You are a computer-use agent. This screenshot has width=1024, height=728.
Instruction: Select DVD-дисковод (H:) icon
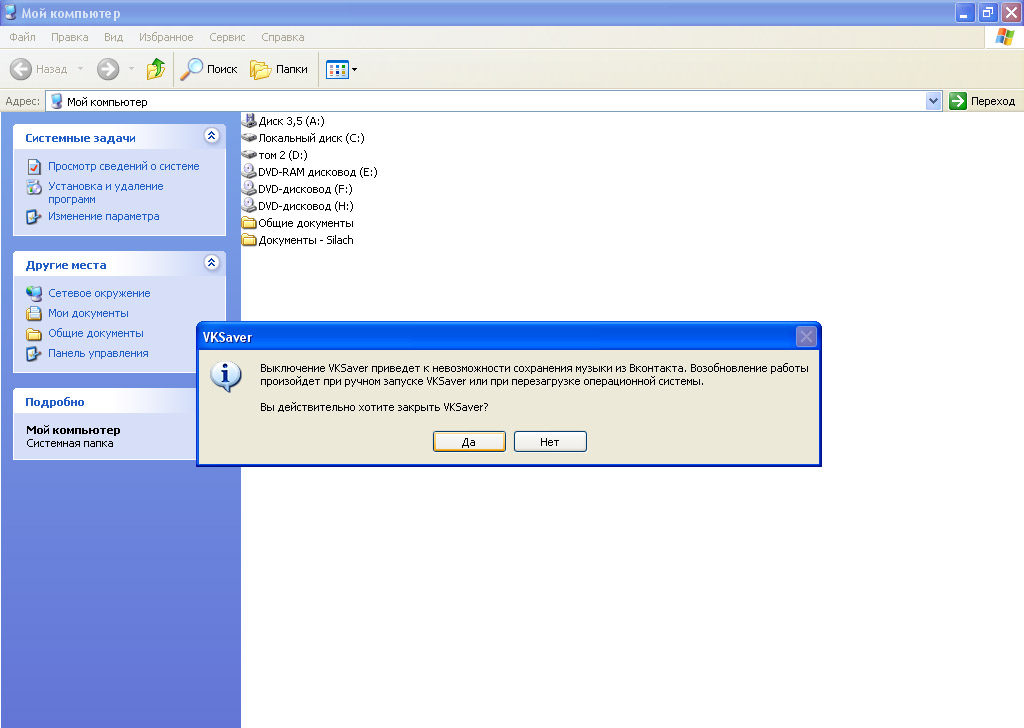pos(249,205)
